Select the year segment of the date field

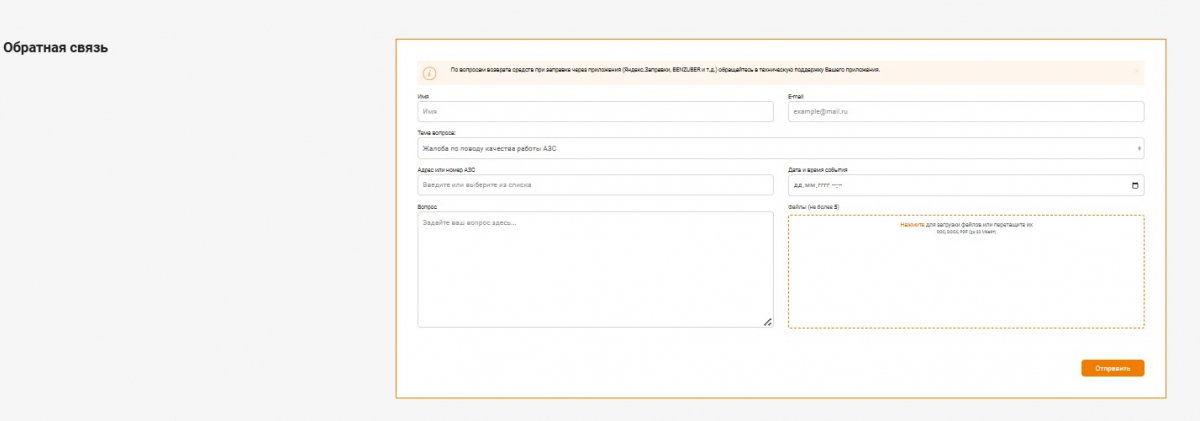tap(824, 185)
